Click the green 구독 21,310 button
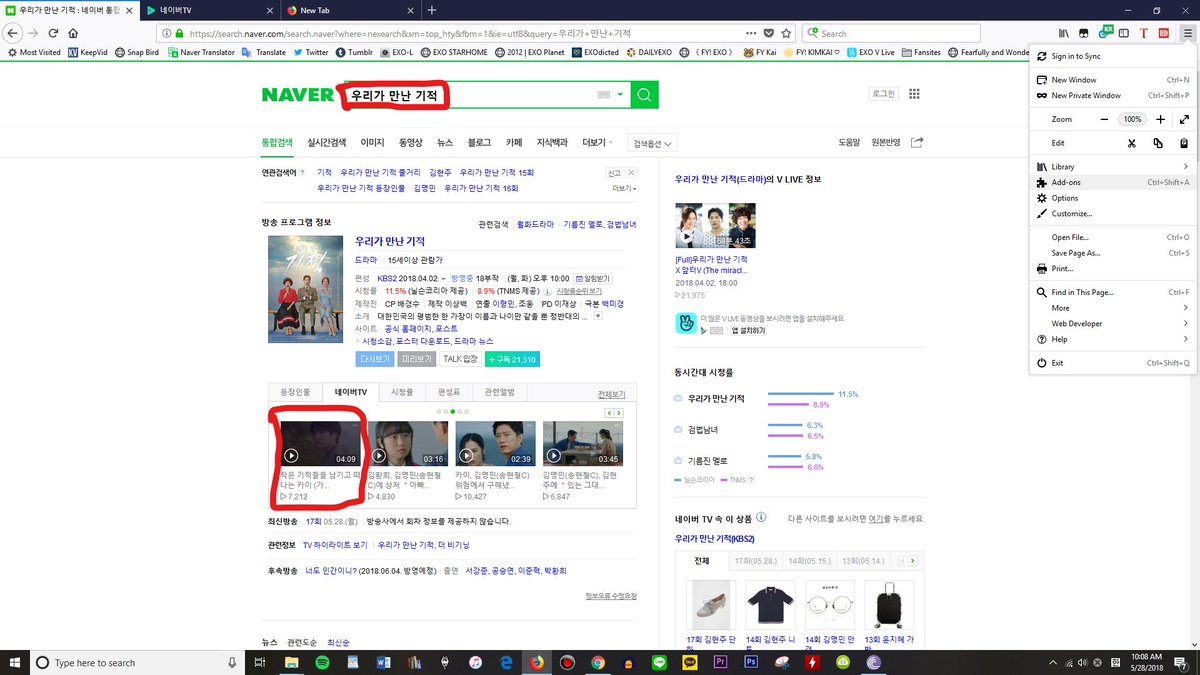The image size is (1200, 675). (512, 359)
